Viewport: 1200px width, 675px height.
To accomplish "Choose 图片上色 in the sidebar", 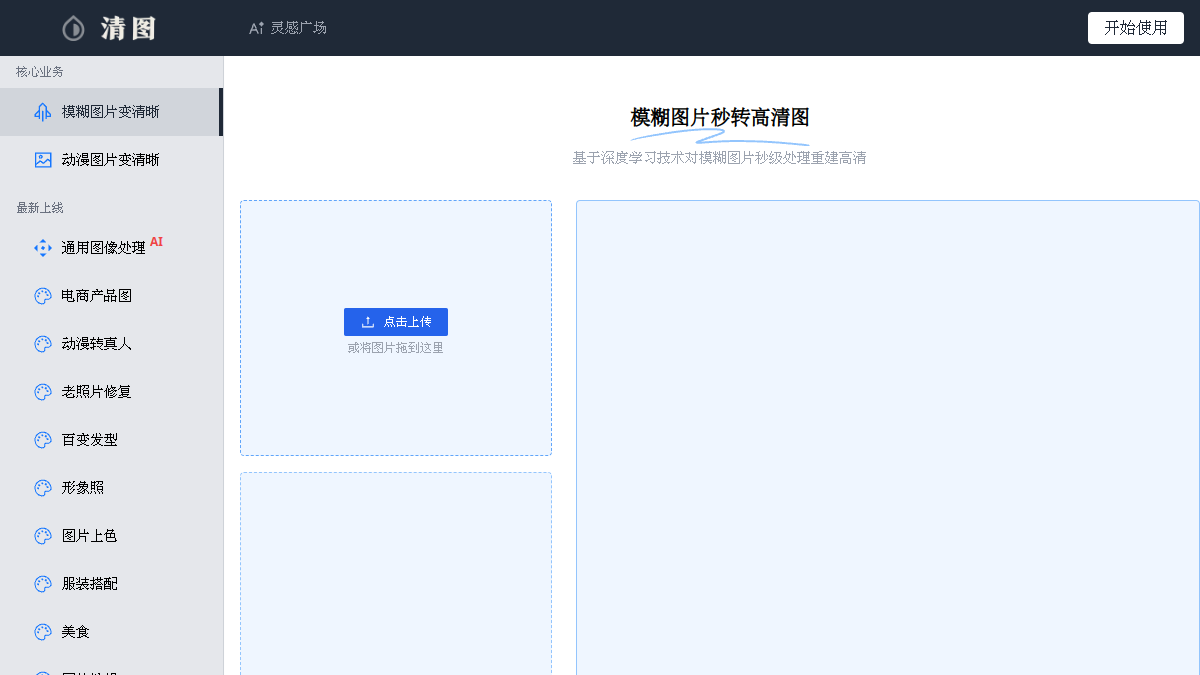I will click(110, 536).
